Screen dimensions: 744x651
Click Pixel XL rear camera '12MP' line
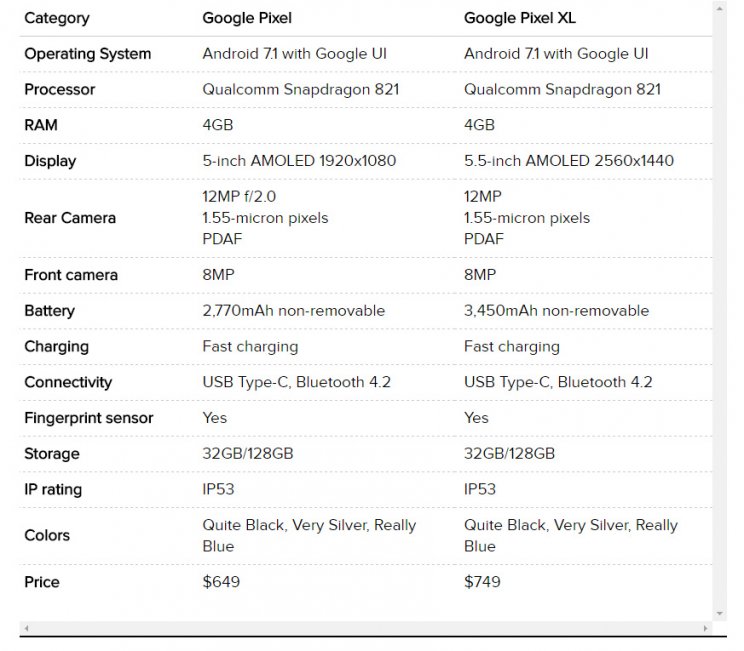(483, 196)
